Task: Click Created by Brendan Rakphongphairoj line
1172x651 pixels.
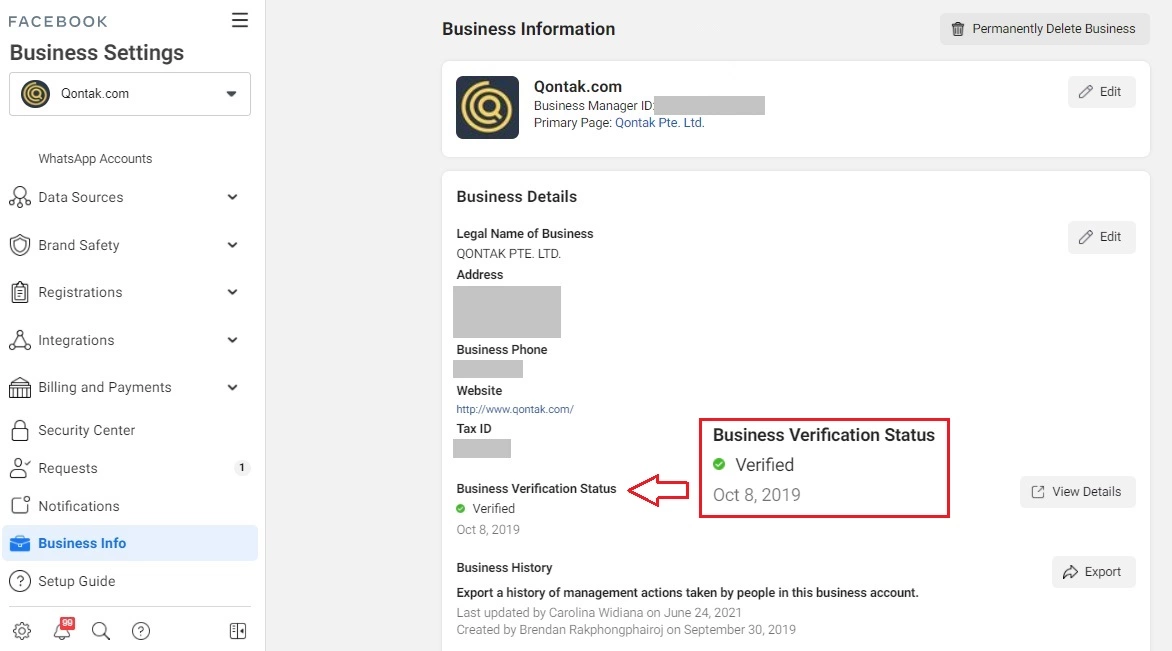Action: [626, 629]
